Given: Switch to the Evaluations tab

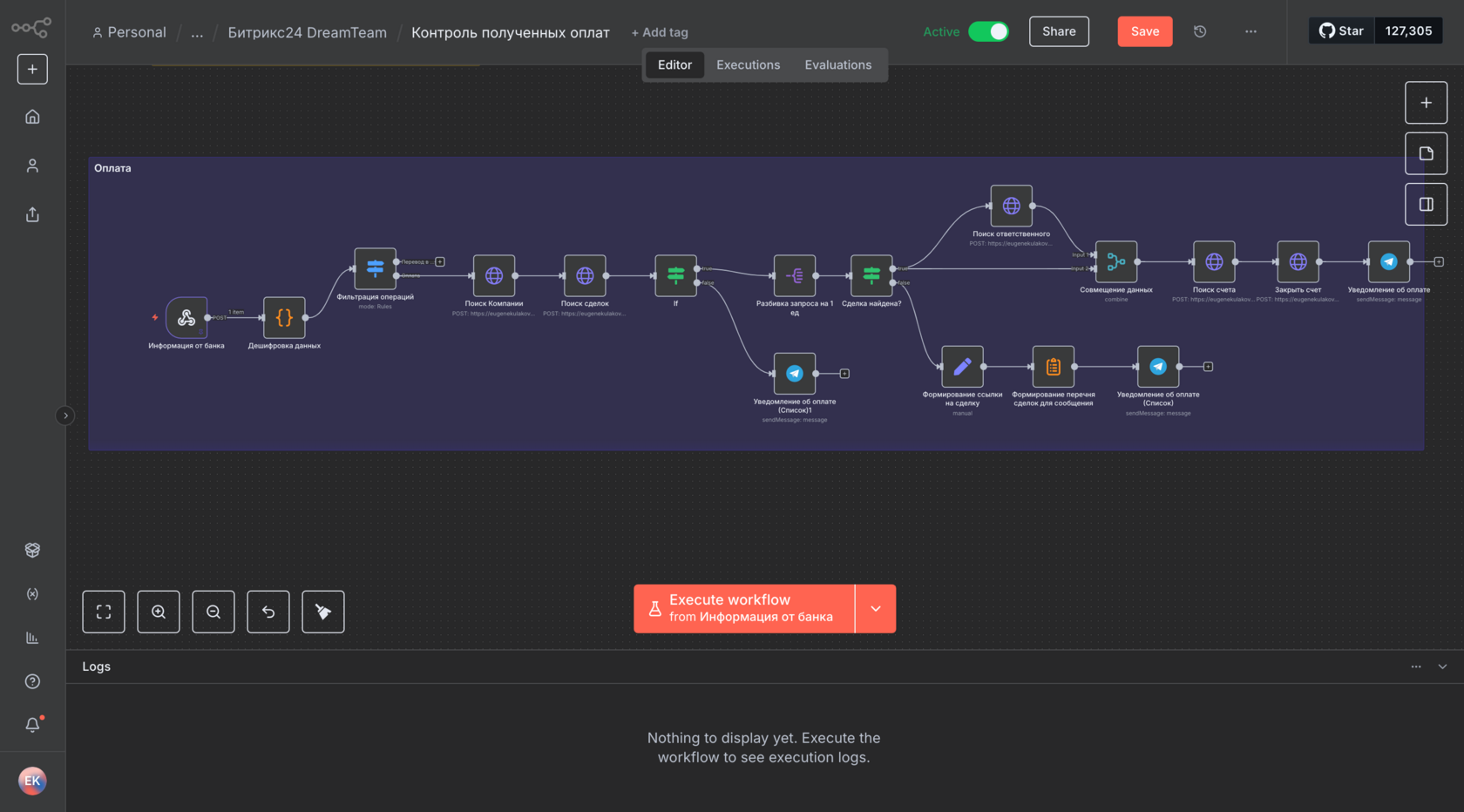Looking at the screenshot, I should coord(837,64).
